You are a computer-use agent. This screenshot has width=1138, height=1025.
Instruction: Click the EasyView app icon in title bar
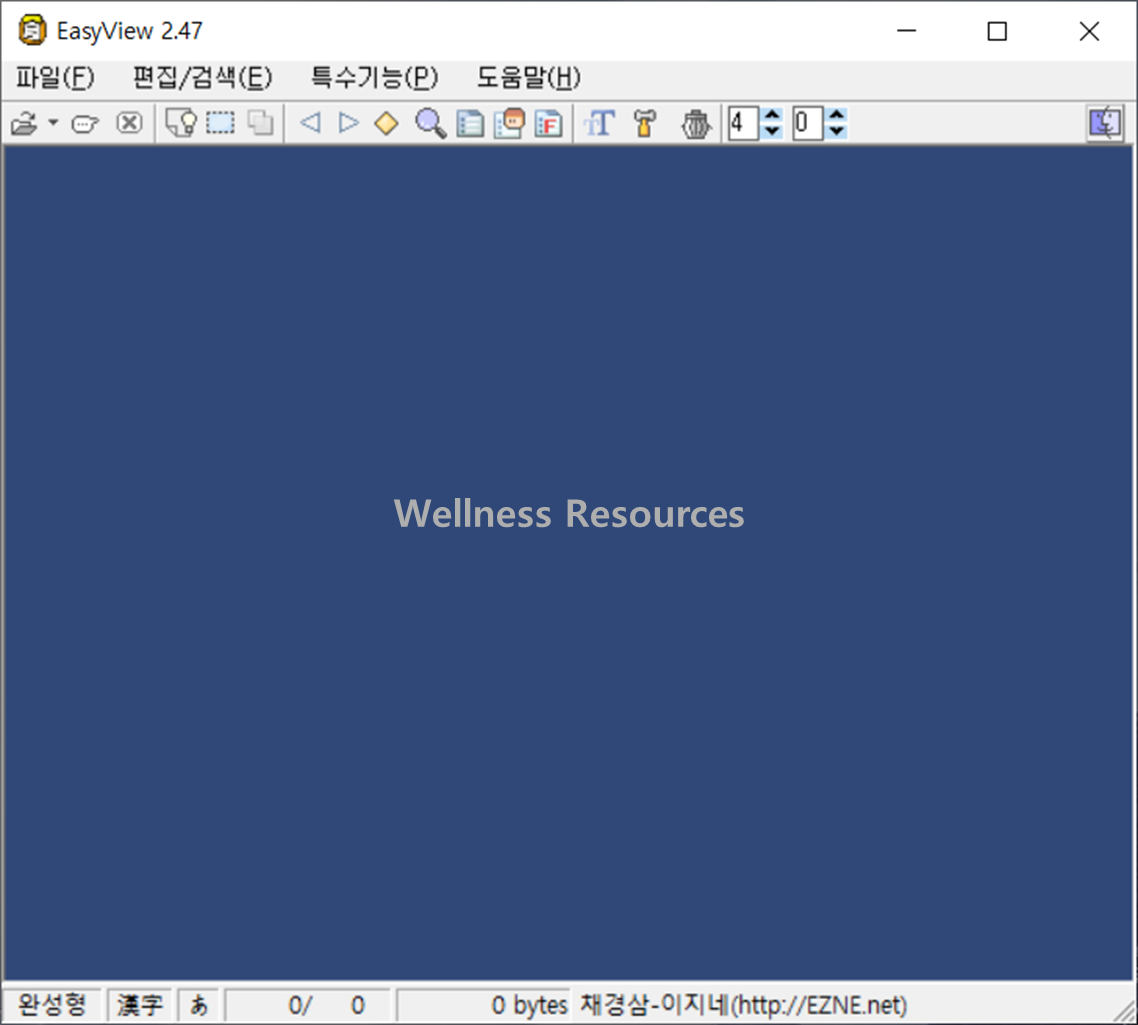point(32,31)
